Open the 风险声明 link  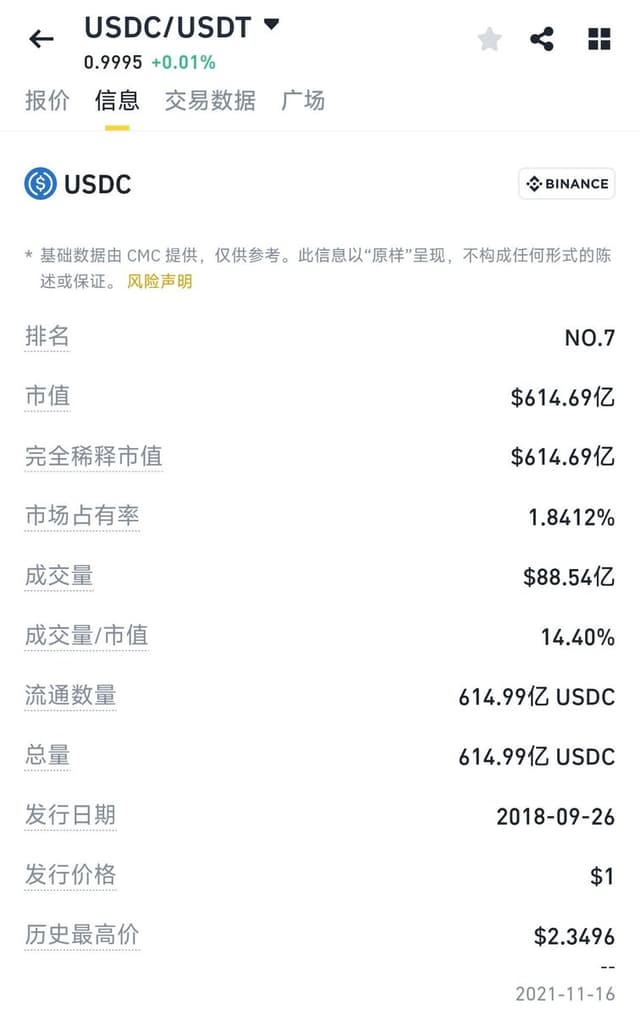pos(159,281)
